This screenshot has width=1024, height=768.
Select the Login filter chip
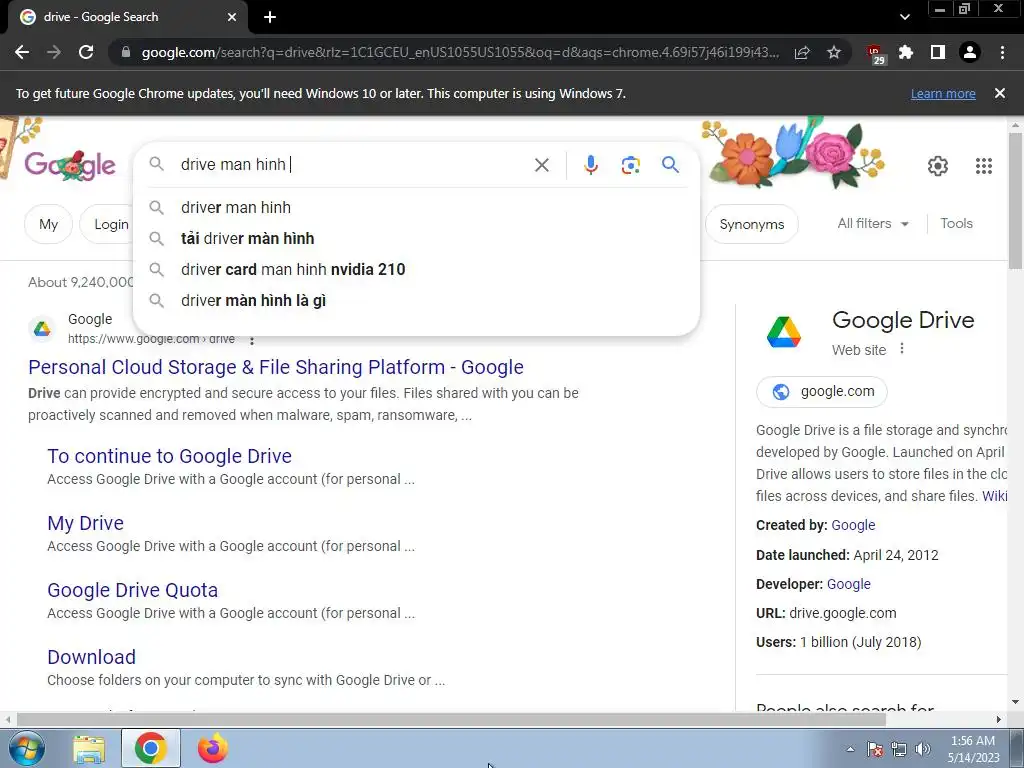[106, 224]
